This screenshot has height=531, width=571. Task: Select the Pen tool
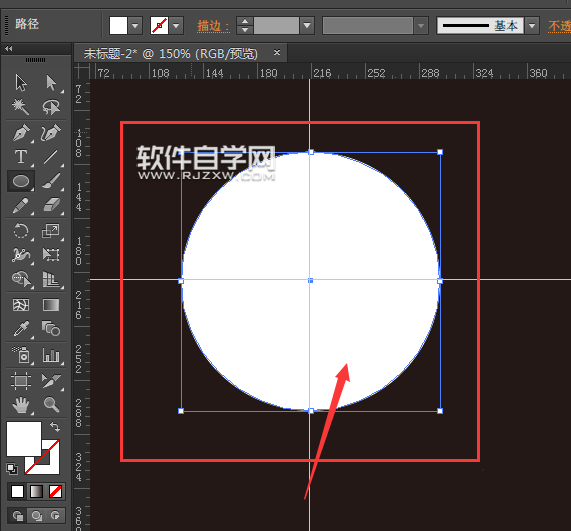coord(21,133)
